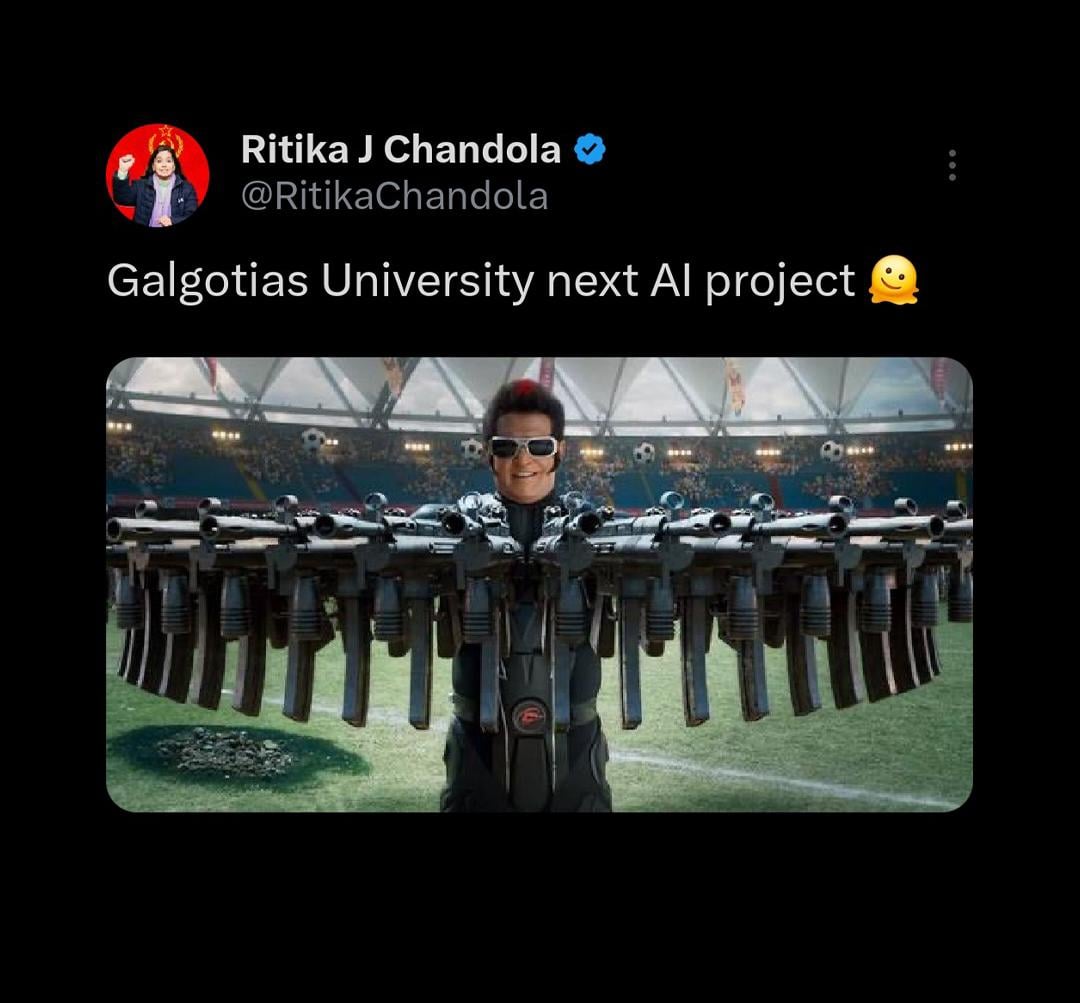Image resolution: width=1080 pixels, height=1003 pixels.
Task: Open Ritika J Chandola's profile picture
Action: pyautogui.click(x=157, y=176)
